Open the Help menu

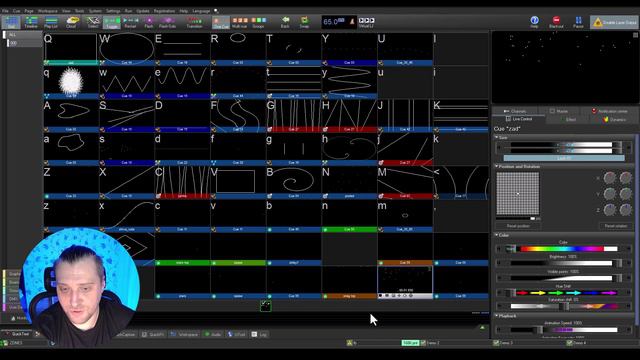[x=184, y=11]
